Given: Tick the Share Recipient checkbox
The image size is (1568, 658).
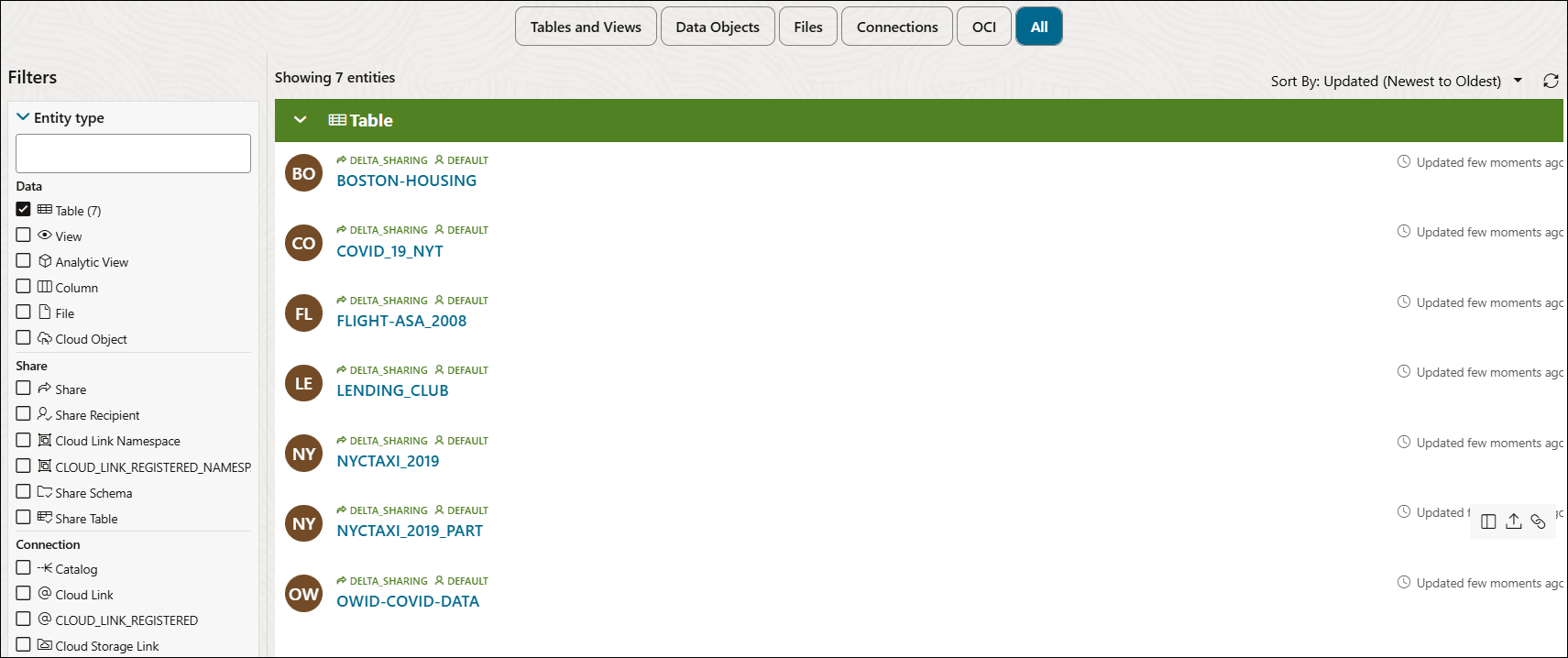Looking at the screenshot, I should (24, 414).
